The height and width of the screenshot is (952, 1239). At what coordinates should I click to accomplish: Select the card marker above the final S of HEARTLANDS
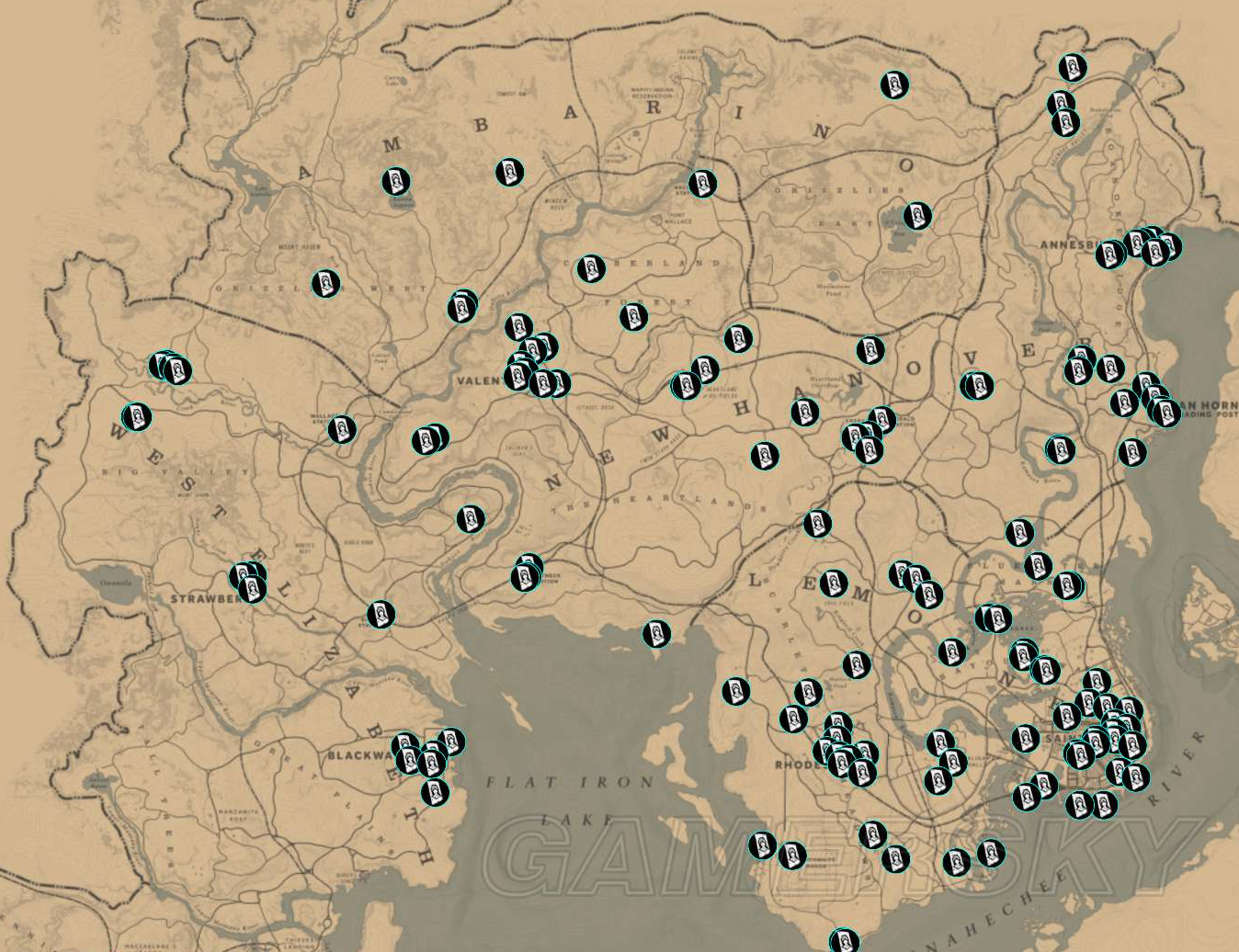pyautogui.click(x=765, y=455)
